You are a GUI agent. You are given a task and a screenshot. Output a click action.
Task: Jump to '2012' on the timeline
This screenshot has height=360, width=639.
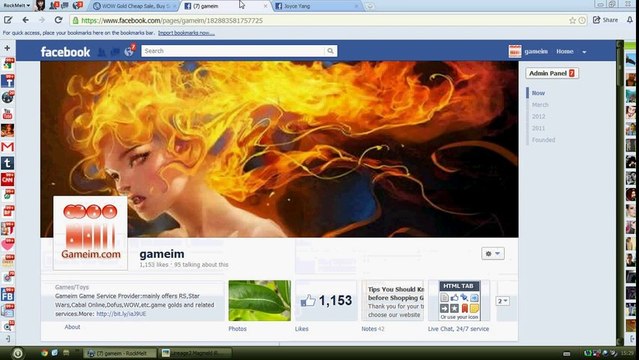point(538,117)
